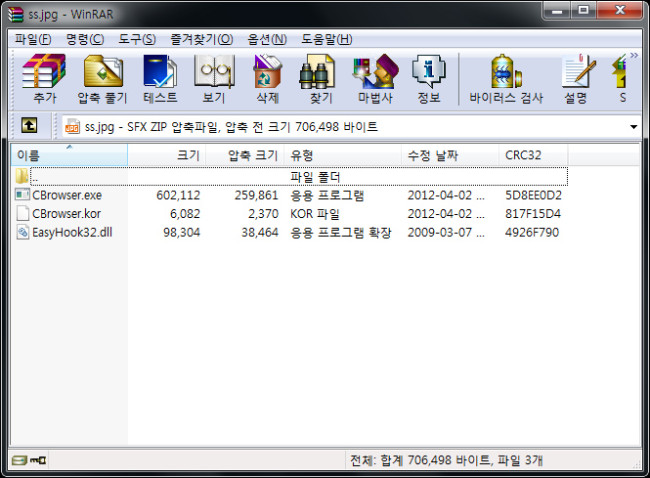Expand the archive path dropdown arrow
Viewport: 650px width, 478px height.
pos(633,128)
